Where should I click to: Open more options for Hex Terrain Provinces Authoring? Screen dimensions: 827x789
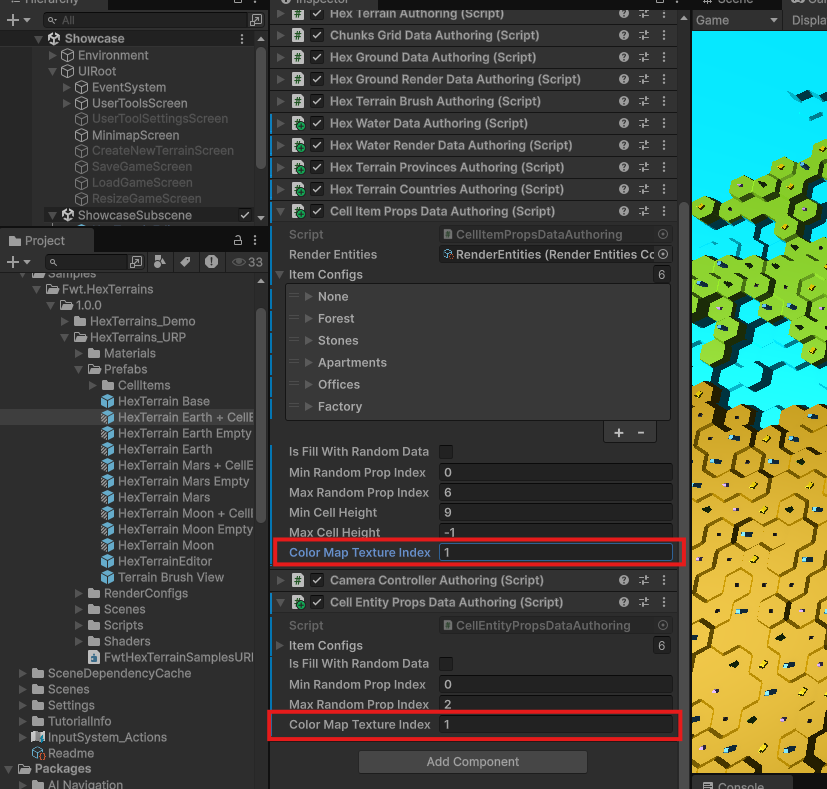point(663,167)
